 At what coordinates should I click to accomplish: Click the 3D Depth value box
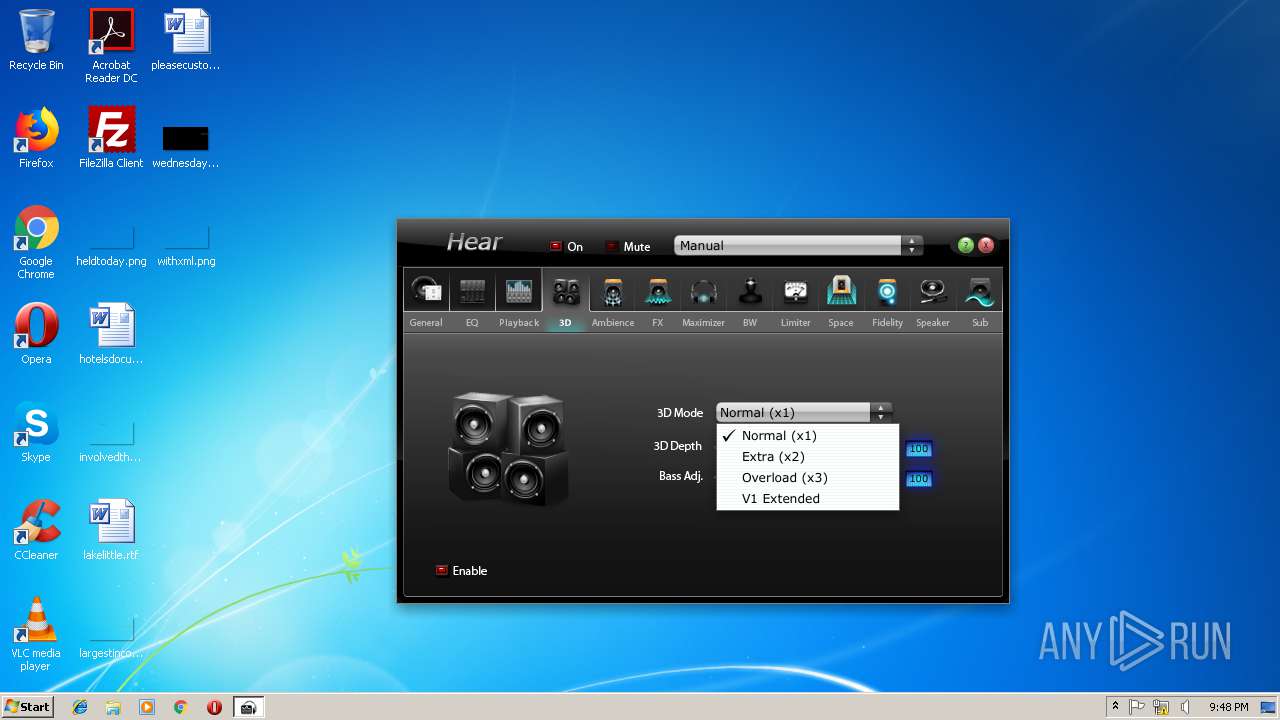coord(919,449)
